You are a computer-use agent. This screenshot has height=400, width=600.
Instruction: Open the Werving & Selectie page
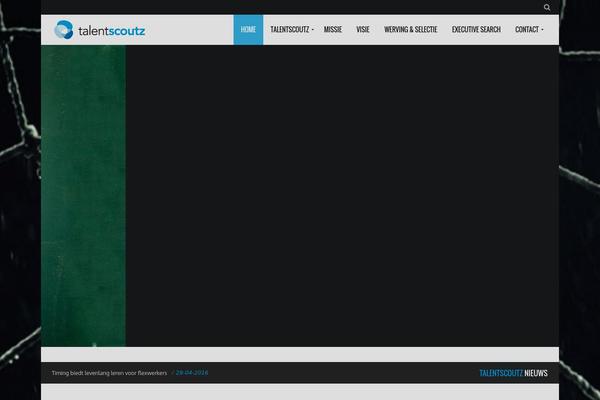coord(411,29)
